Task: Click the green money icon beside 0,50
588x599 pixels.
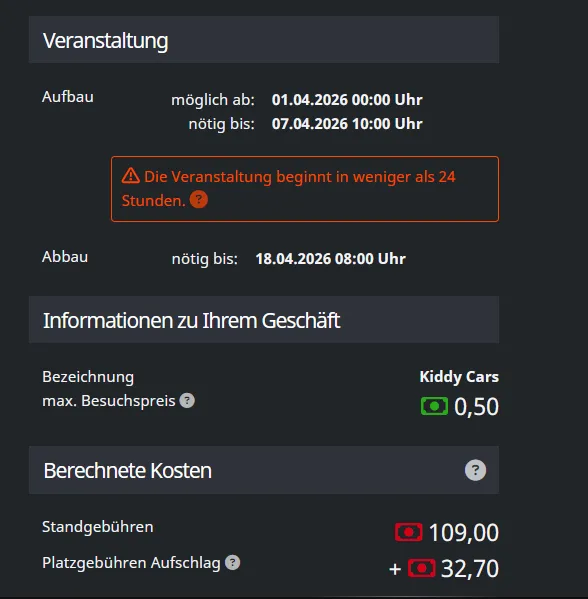Action: coord(434,406)
